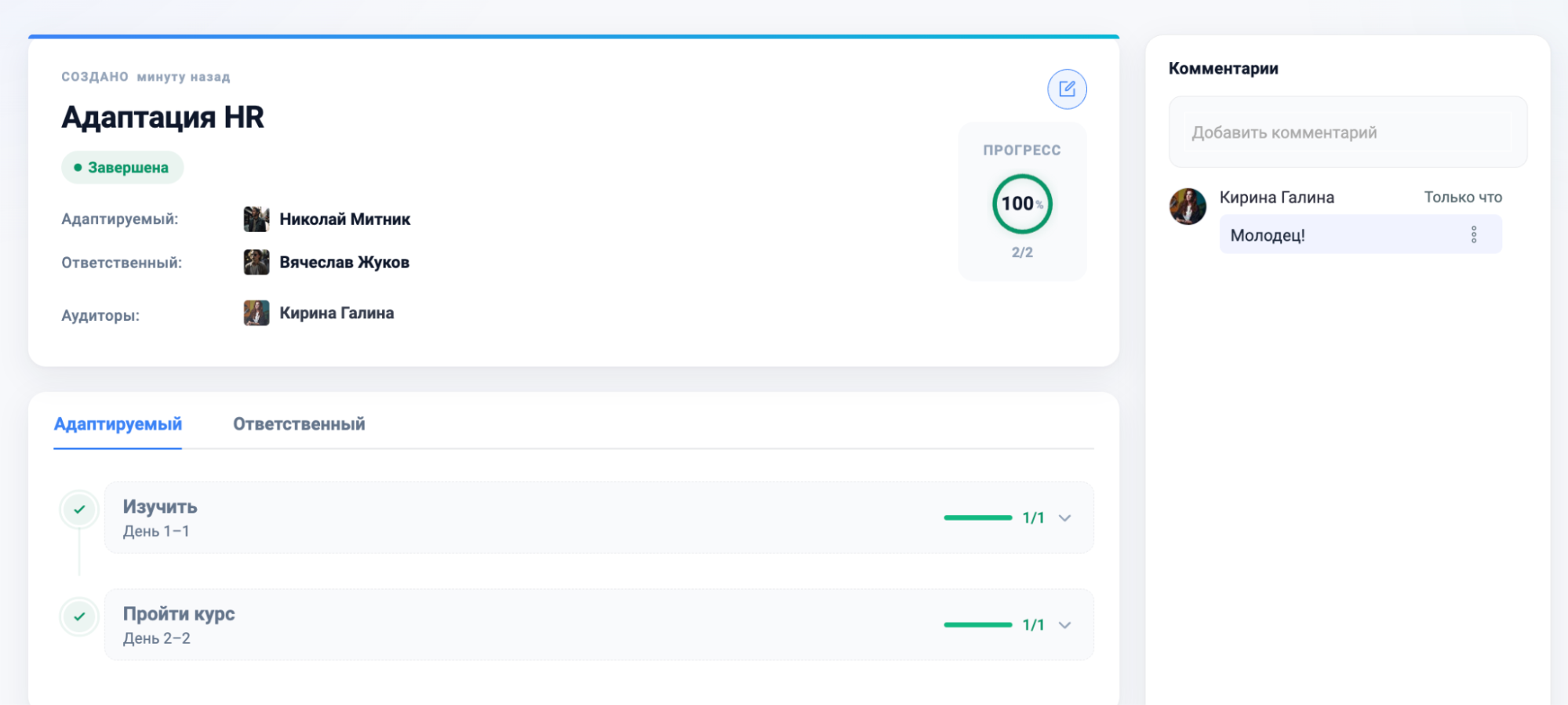Open the three-dot menu on comment
The image size is (1568, 705).
tap(1473, 234)
